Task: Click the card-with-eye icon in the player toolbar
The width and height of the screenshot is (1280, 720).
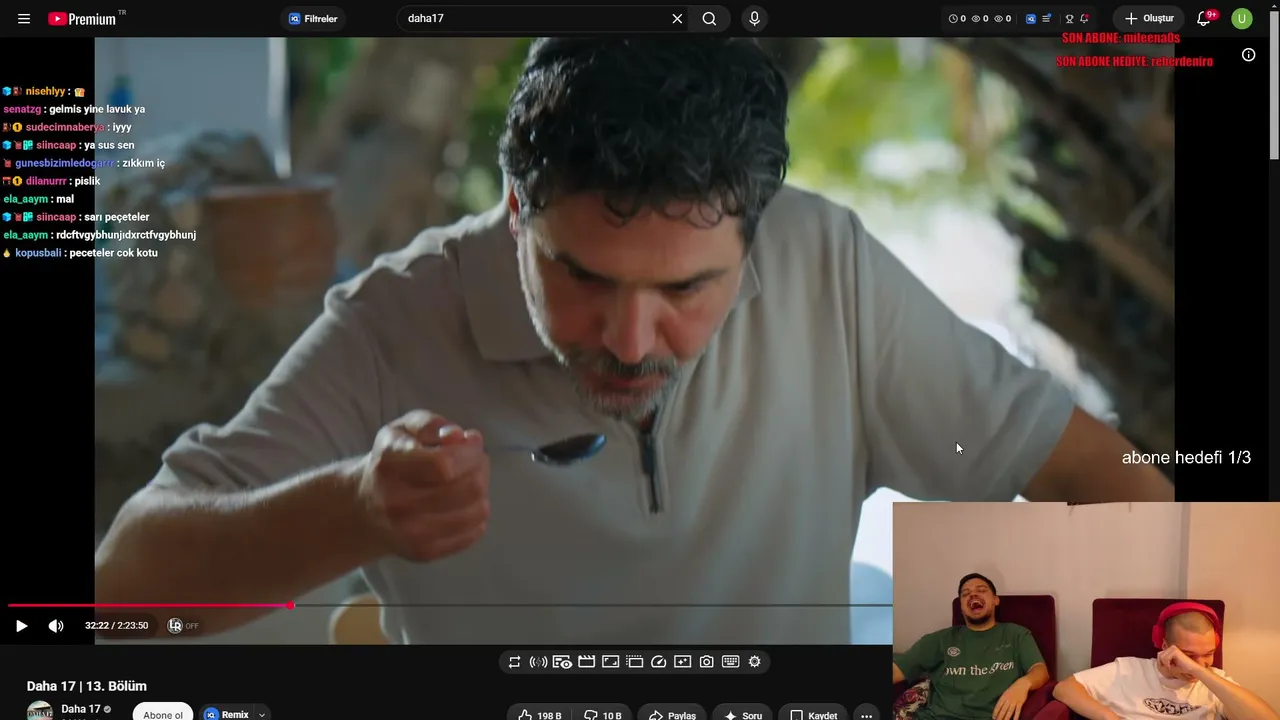Action: pos(562,662)
